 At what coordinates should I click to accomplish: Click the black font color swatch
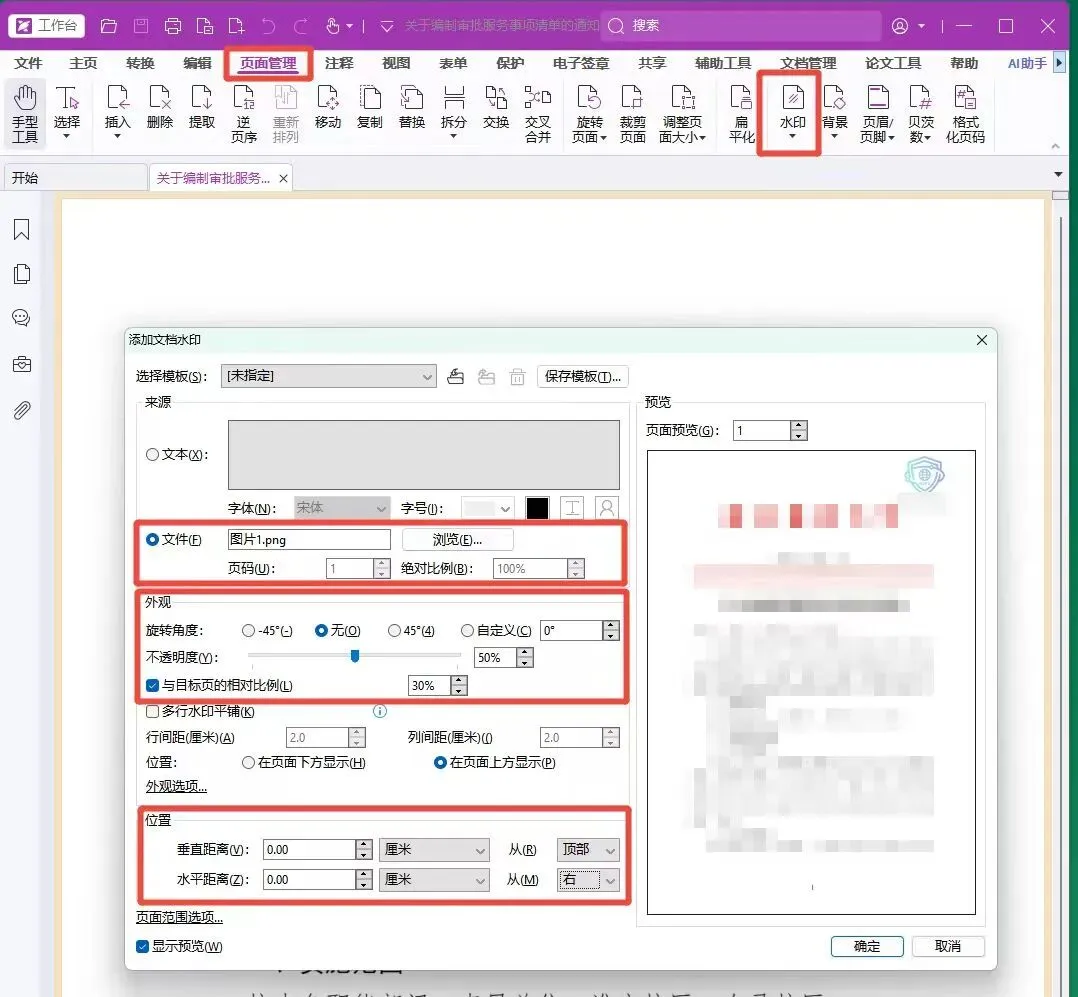pos(537,508)
